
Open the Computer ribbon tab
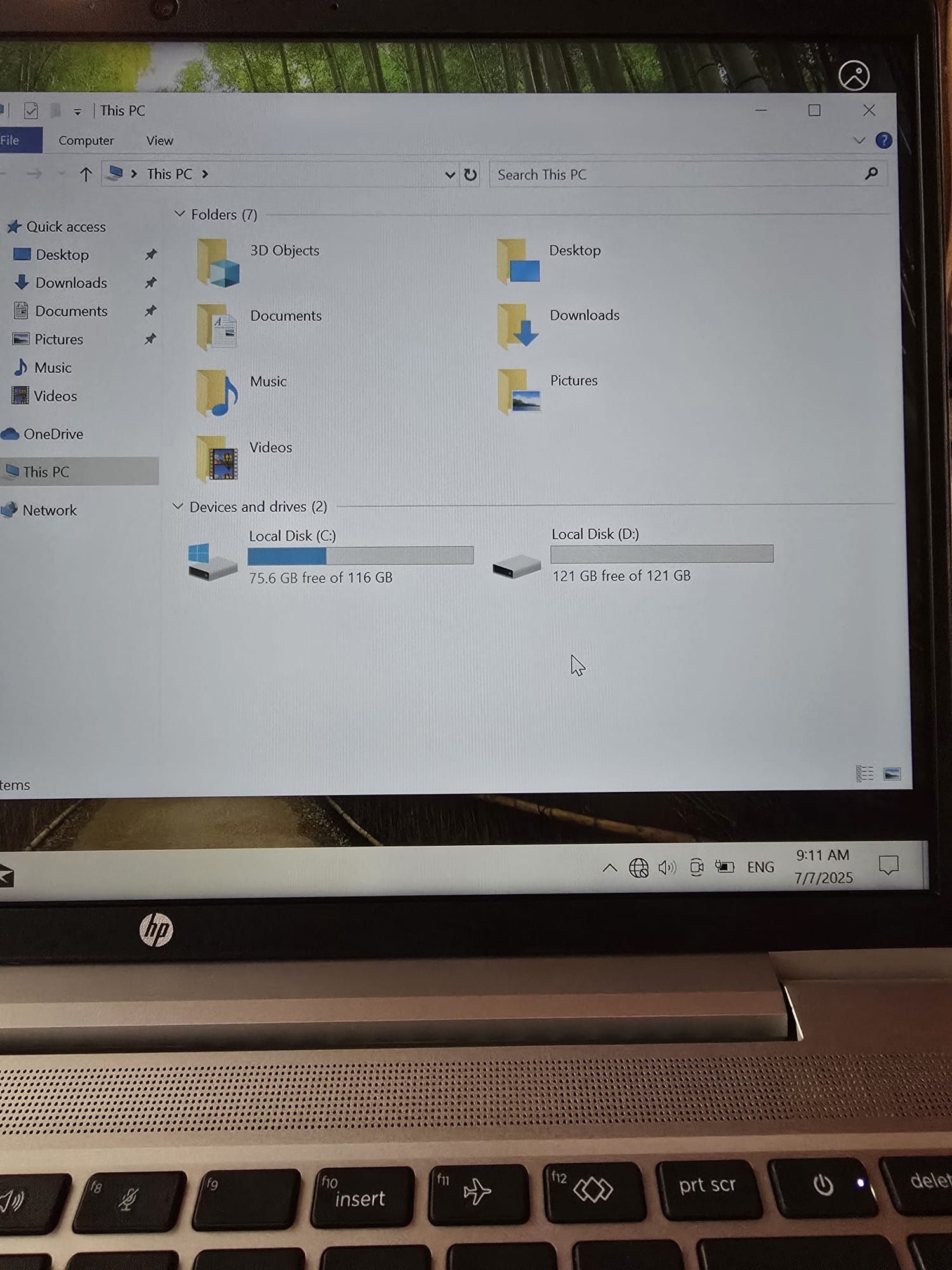(x=86, y=140)
